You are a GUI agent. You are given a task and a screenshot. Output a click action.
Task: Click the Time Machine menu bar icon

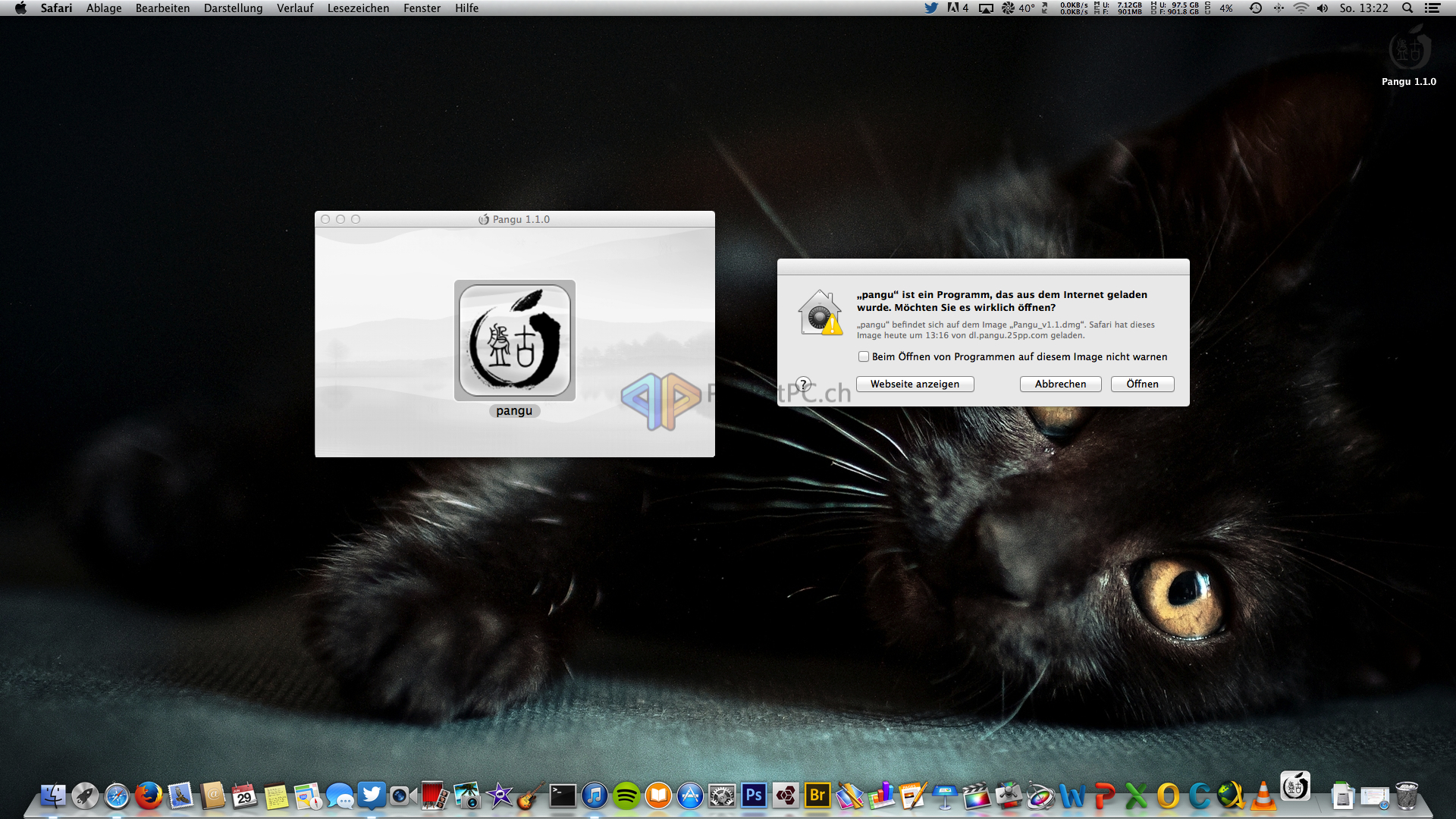coord(1256,8)
